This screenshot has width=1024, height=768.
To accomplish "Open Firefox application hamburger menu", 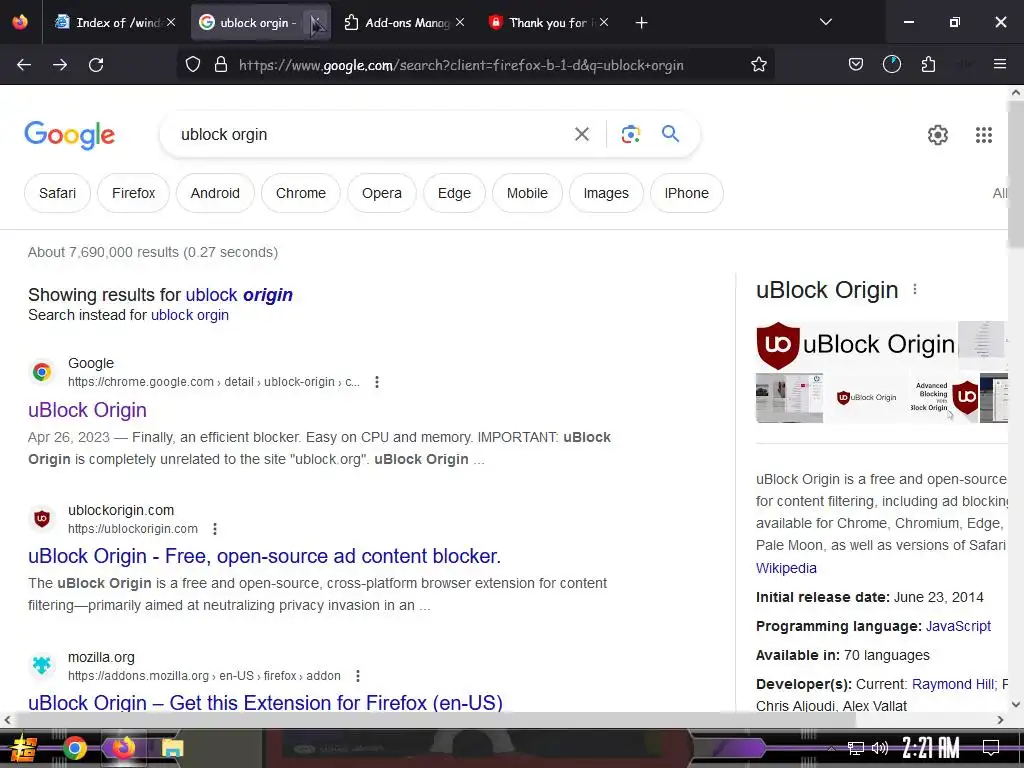I will [x=1000, y=65].
